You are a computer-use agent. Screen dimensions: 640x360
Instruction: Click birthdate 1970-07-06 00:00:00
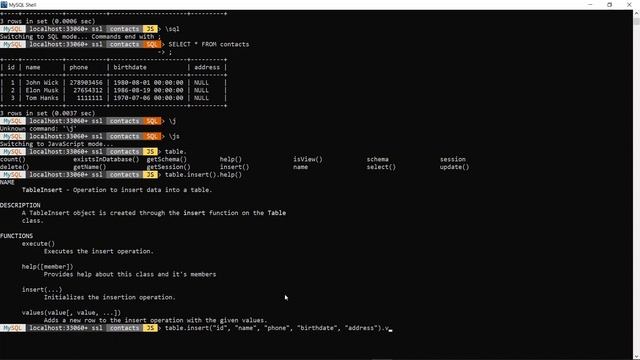(148, 98)
